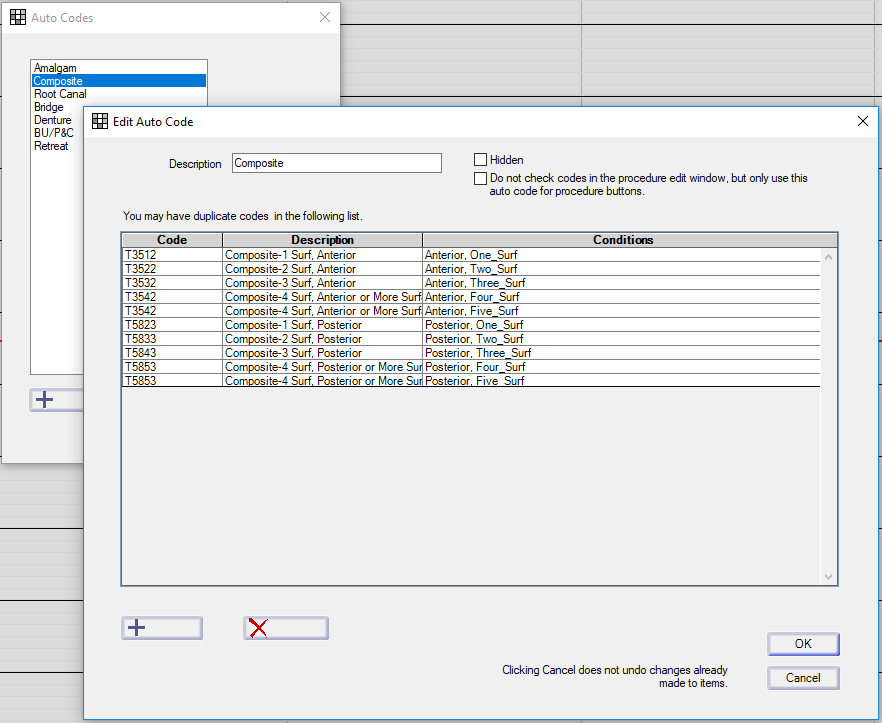Screen dimensions: 882x723
Task: Click the plus add button in Auto Codes window
Action: [x=56, y=400]
